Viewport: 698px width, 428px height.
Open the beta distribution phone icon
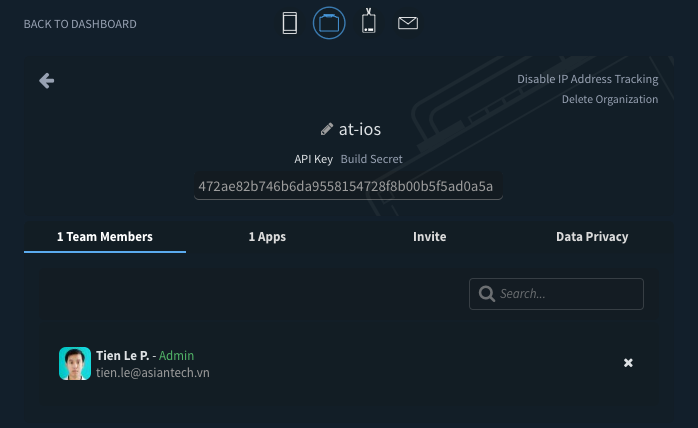point(369,21)
